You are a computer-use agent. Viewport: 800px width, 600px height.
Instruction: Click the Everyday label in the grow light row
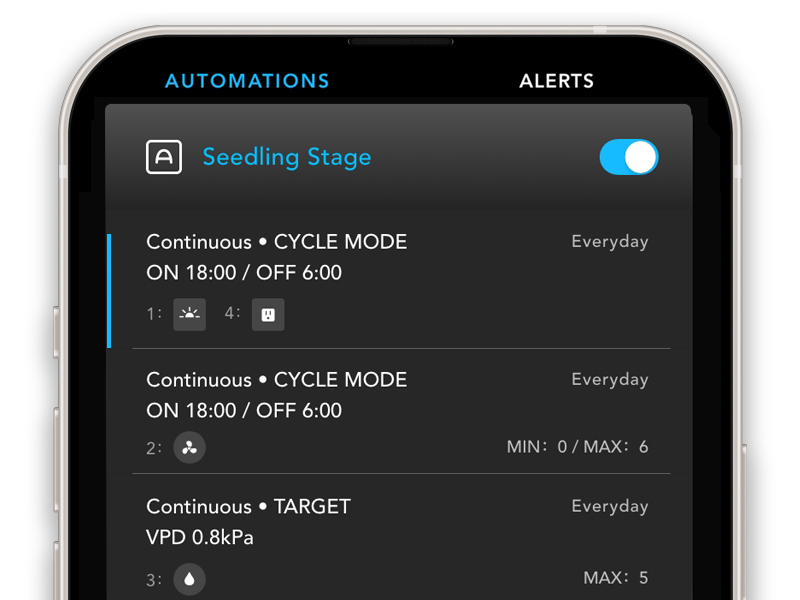(x=609, y=242)
